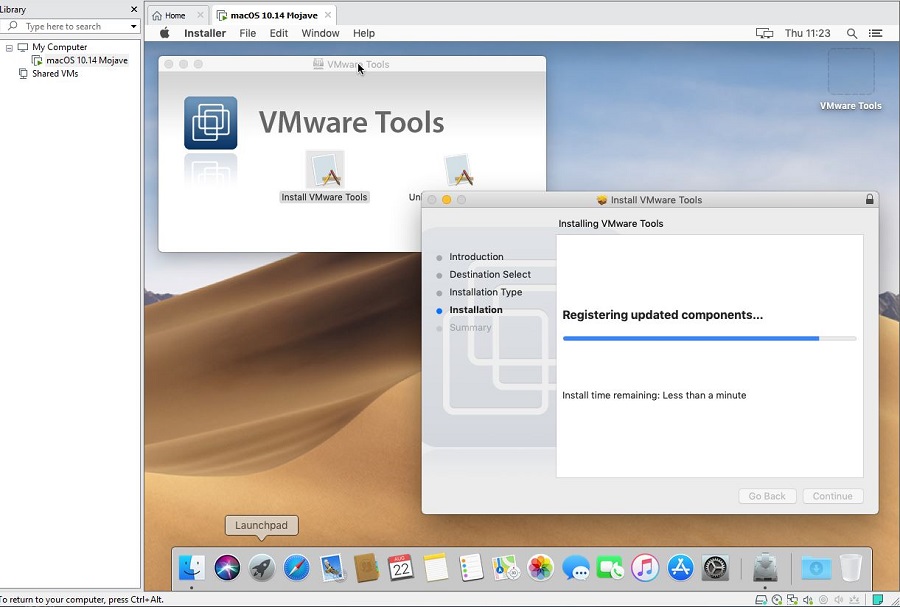Select the Install VMware Tools package icon
Image resolution: width=900 pixels, height=607 pixels.
[x=325, y=170]
